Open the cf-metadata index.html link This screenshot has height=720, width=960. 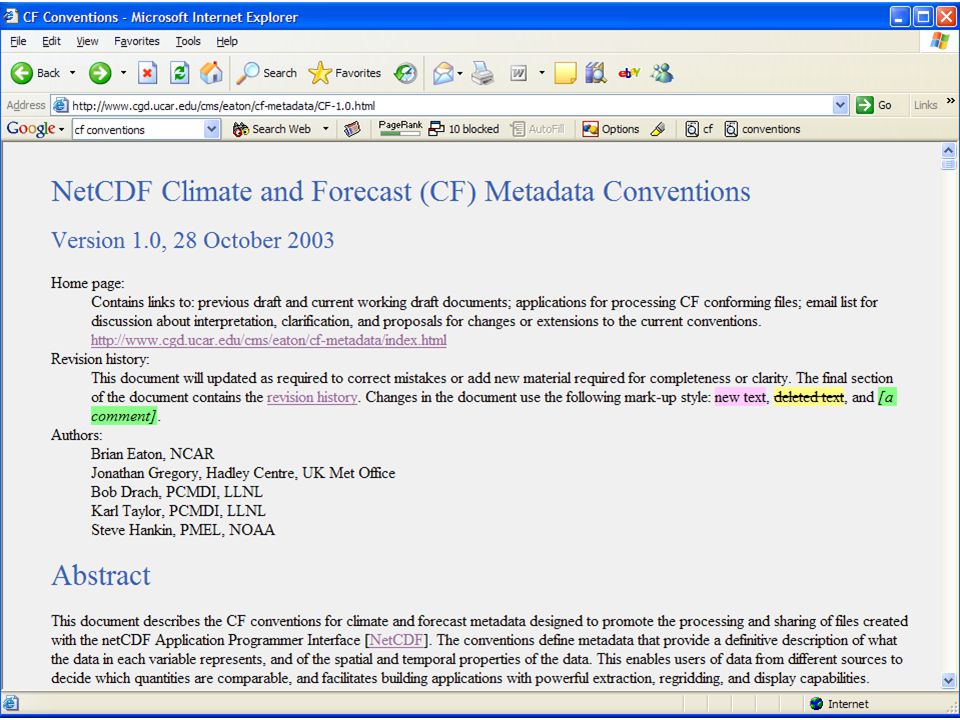(269, 340)
